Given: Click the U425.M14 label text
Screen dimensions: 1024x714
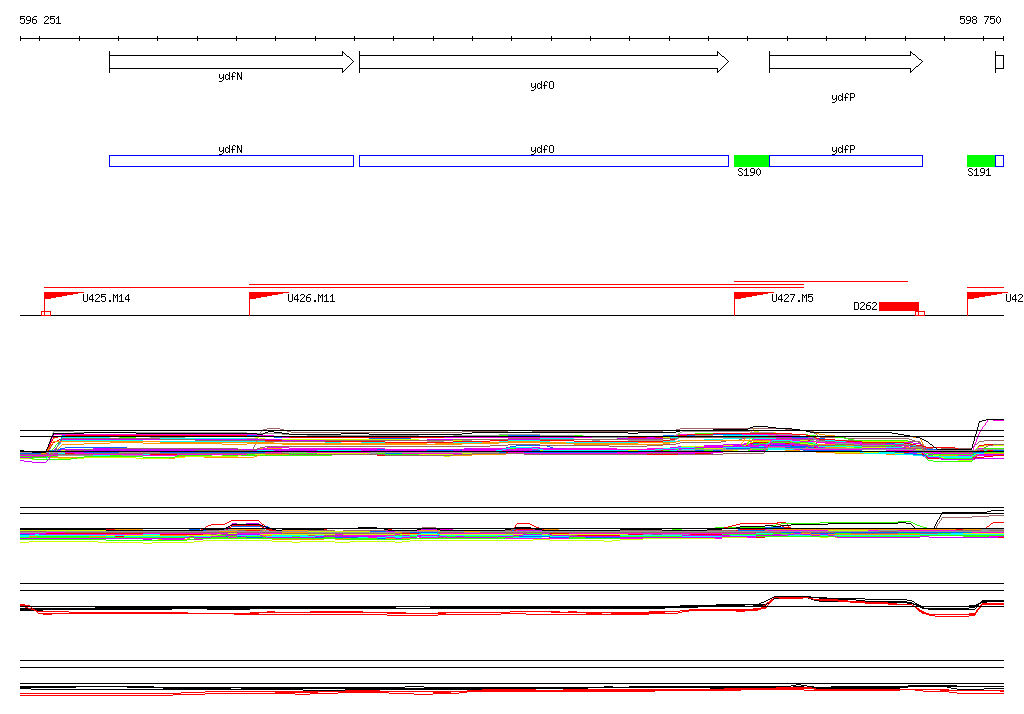Looking at the screenshot, I should click(106, 299).
